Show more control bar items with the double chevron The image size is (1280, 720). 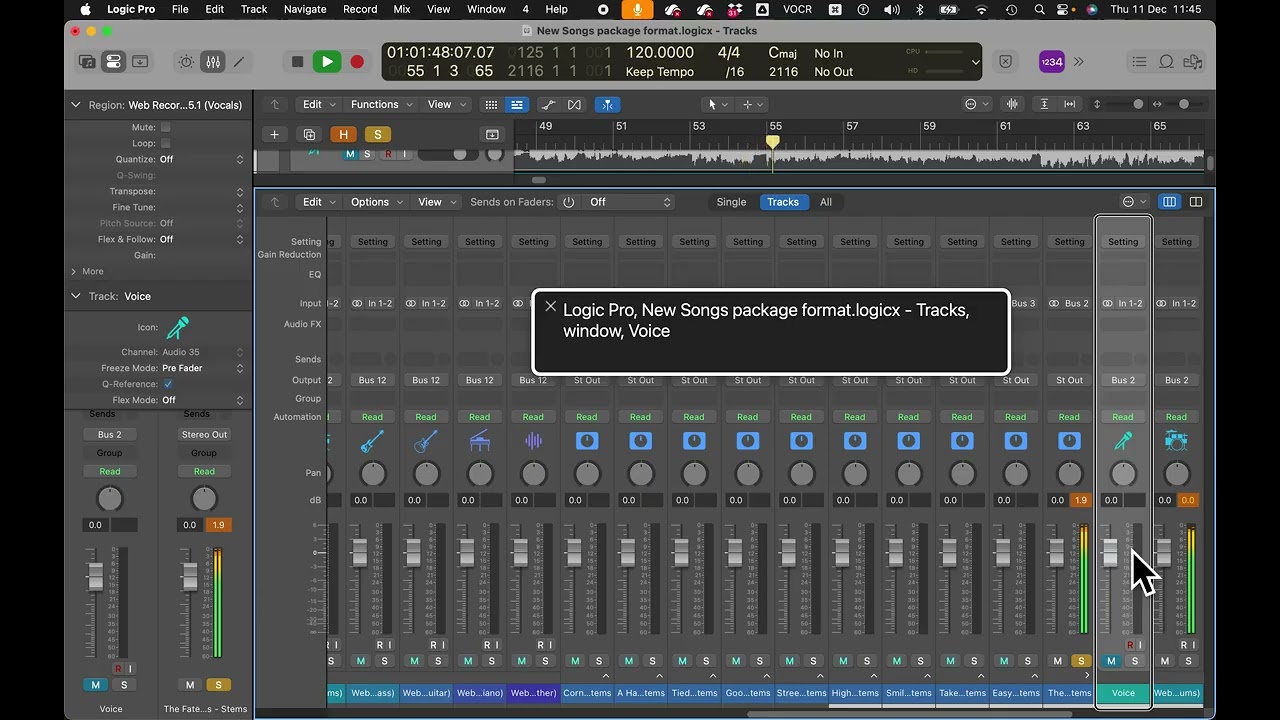pos(1079,62)
